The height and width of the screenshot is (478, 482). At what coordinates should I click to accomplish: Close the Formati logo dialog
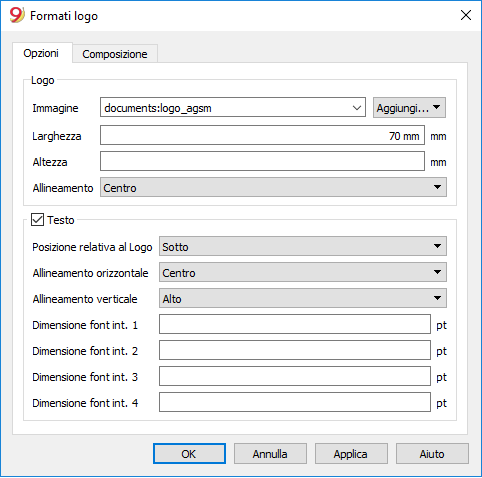(466, 15)
